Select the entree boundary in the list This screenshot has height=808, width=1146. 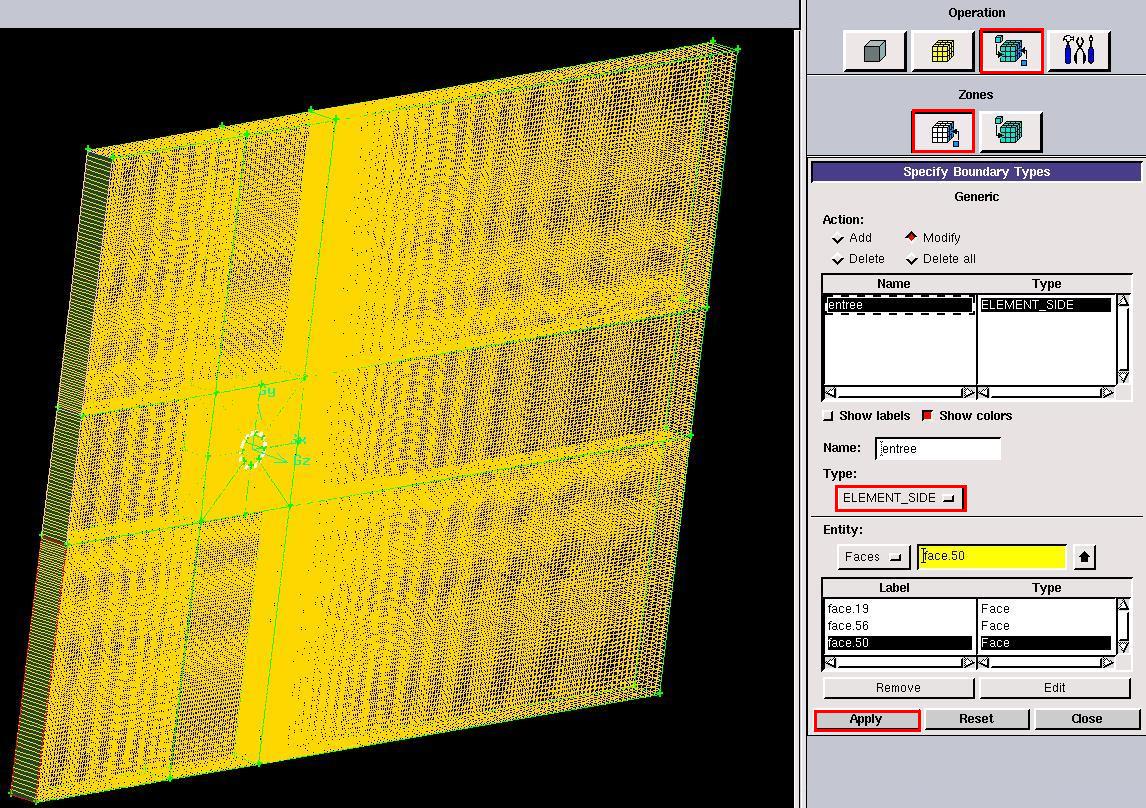click(x=898, y=305)
